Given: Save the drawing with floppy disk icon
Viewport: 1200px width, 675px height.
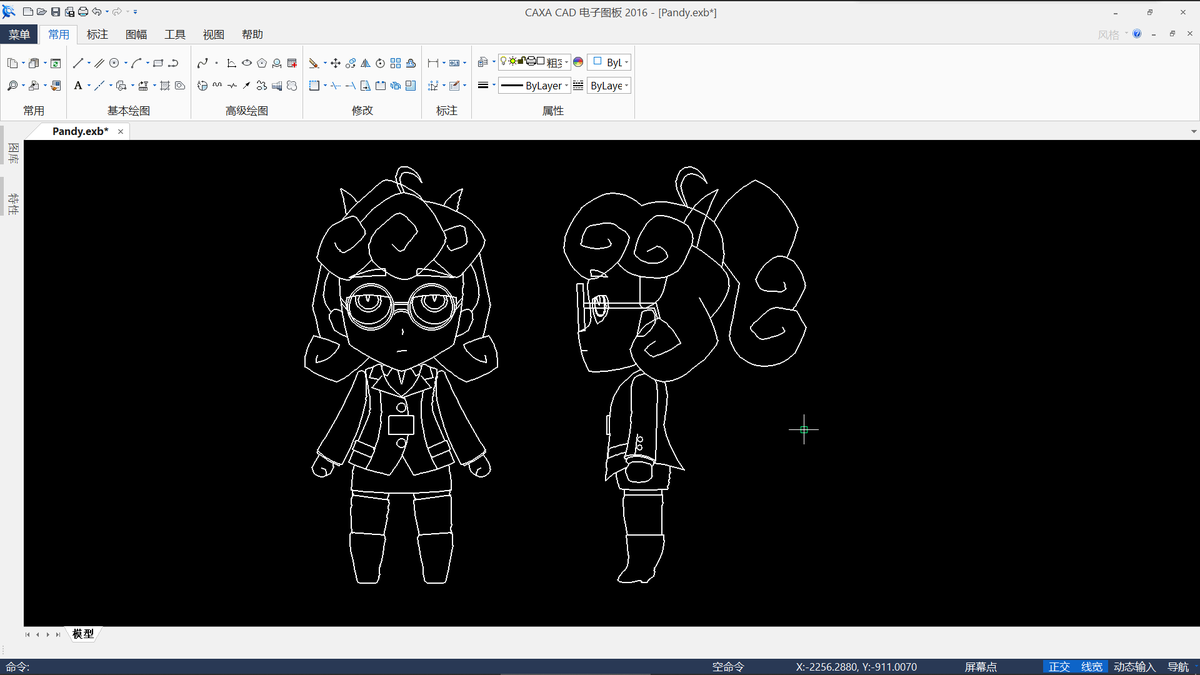Looking at the screenshot, I should tap(55, 12).
